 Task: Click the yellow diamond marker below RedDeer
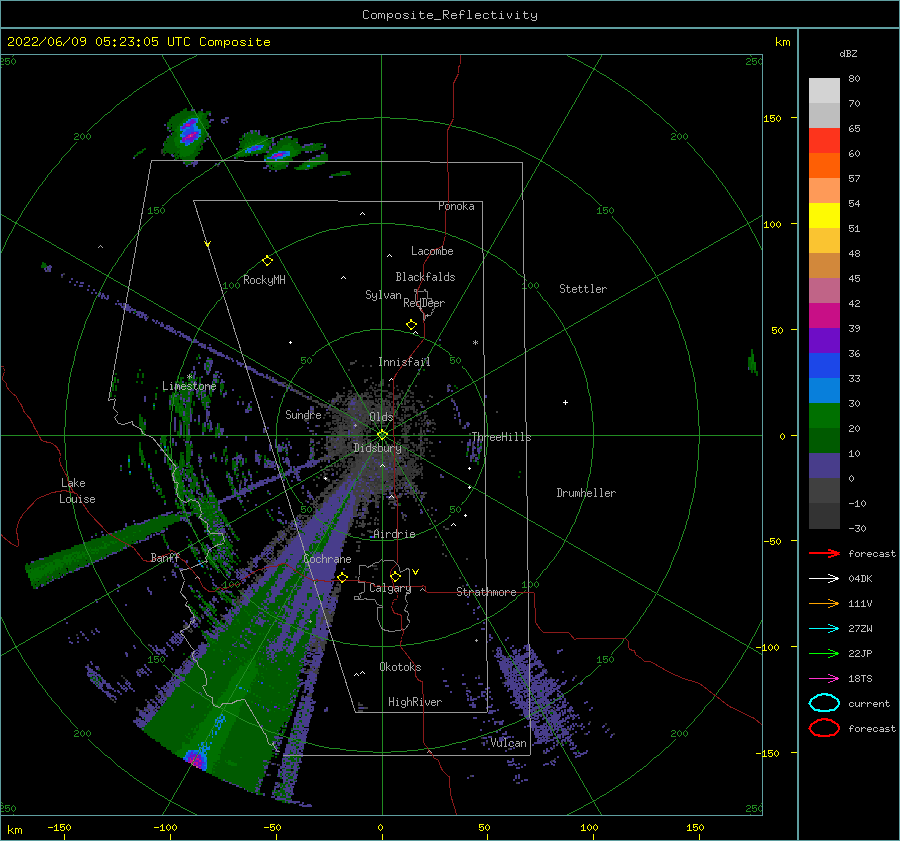point(411,325)
